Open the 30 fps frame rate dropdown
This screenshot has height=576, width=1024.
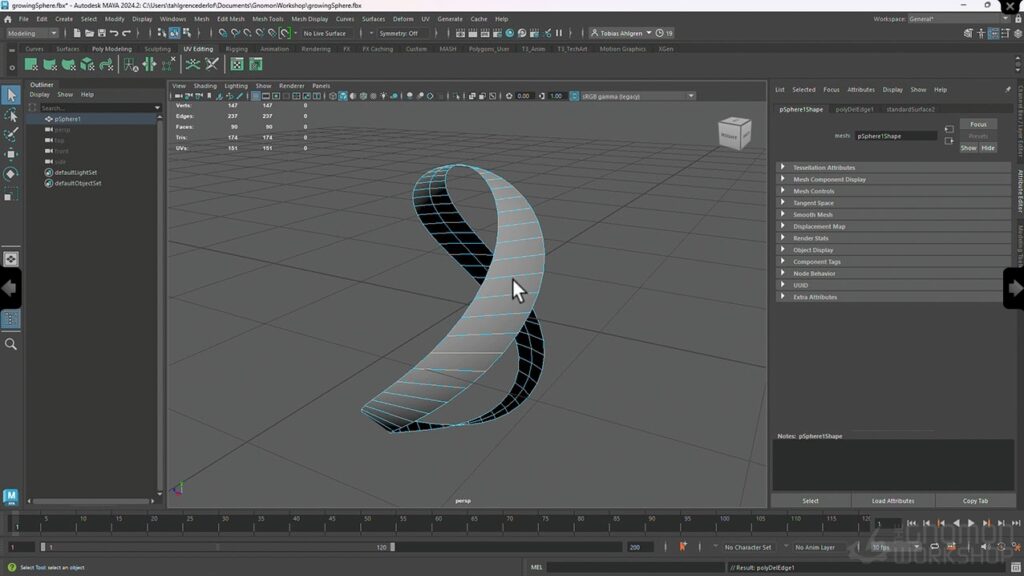pyautogui.click(x=895, y=547)
